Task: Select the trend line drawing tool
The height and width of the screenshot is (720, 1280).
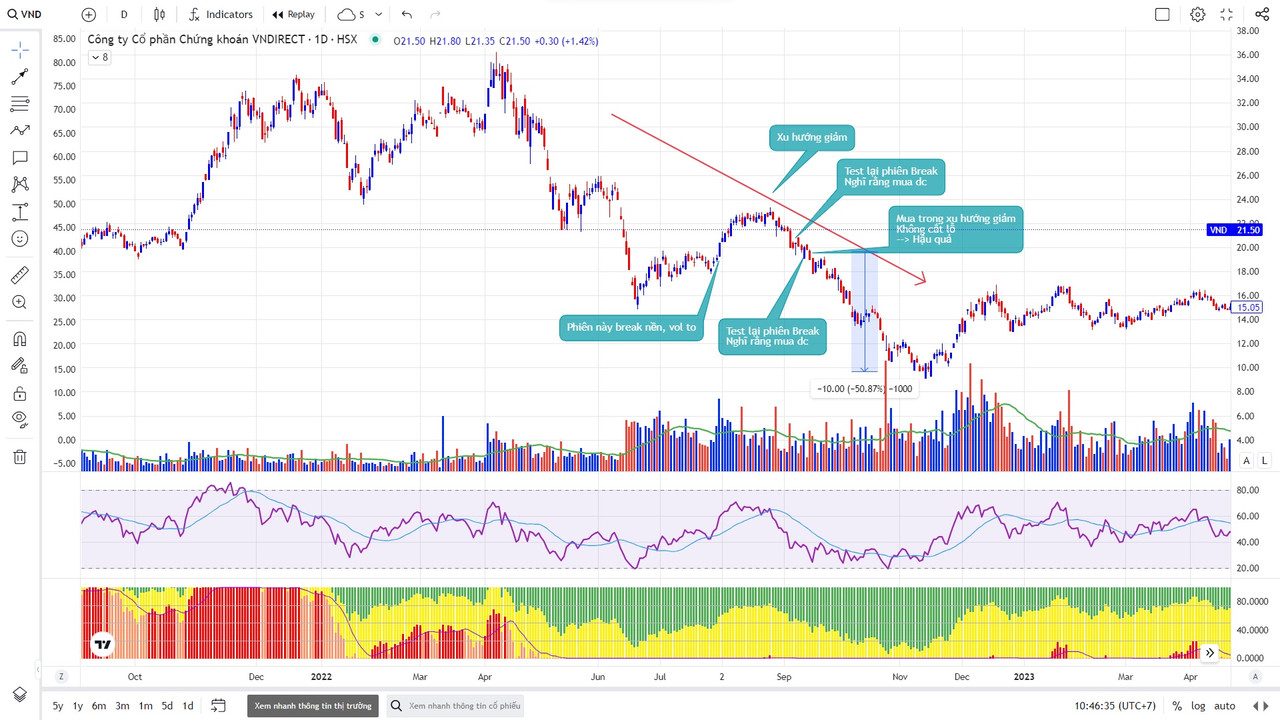Action: click(20, 77)
